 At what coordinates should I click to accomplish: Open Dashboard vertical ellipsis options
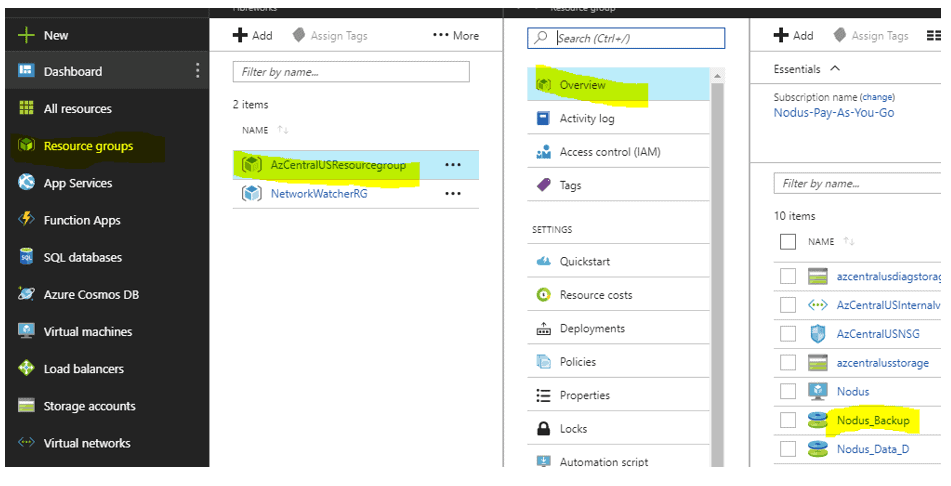(x=197, y=70)
